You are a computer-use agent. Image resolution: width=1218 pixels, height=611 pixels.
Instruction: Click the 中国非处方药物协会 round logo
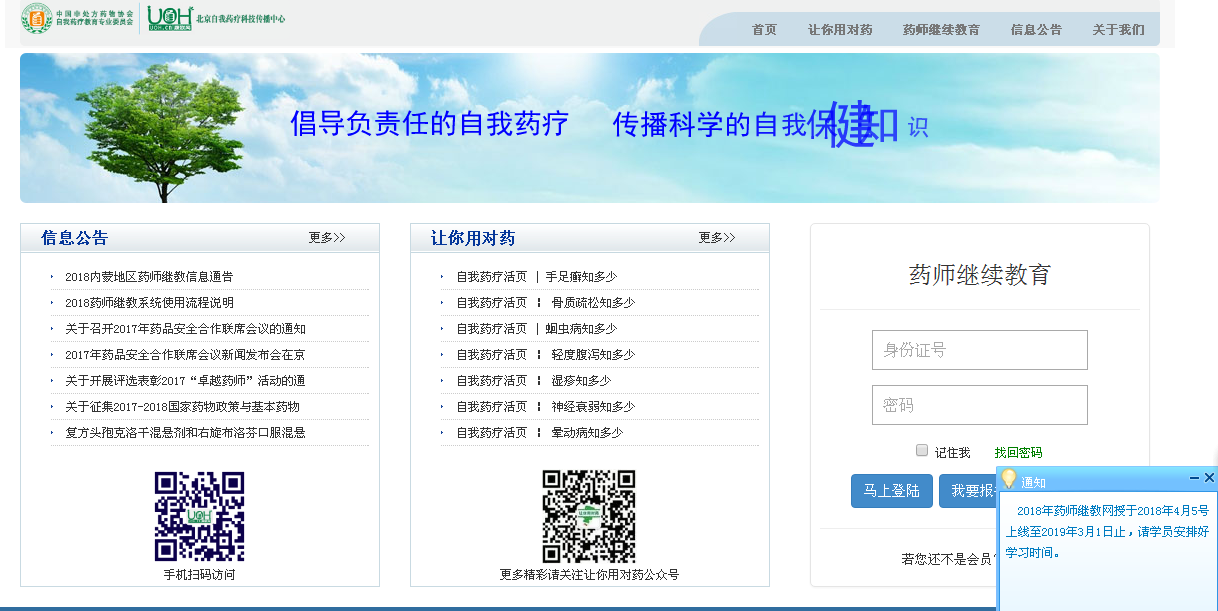[x=37, y=17]
